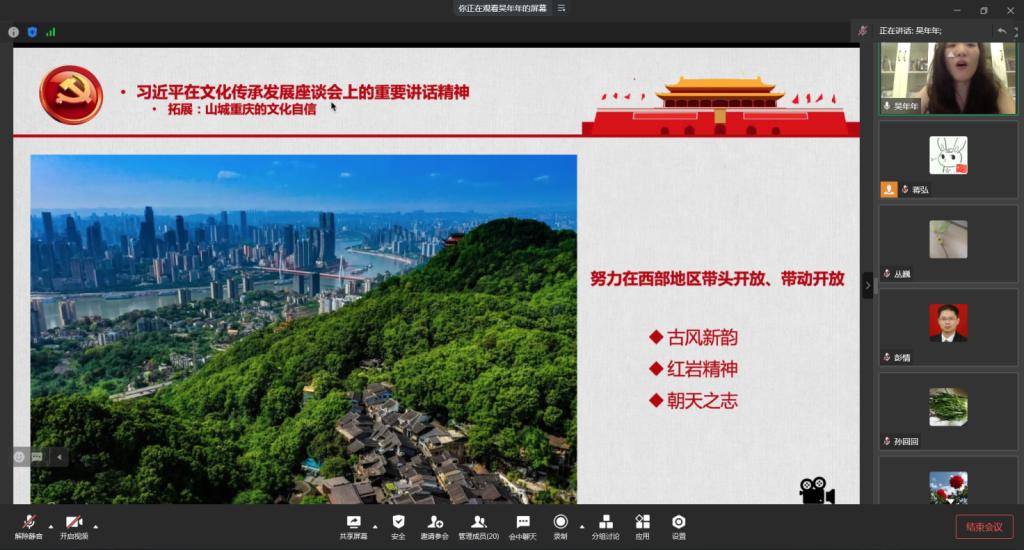Collapse the participant video sidebar
The height and width of the screenshot is (550, 1024).
[x=867, y=285]
